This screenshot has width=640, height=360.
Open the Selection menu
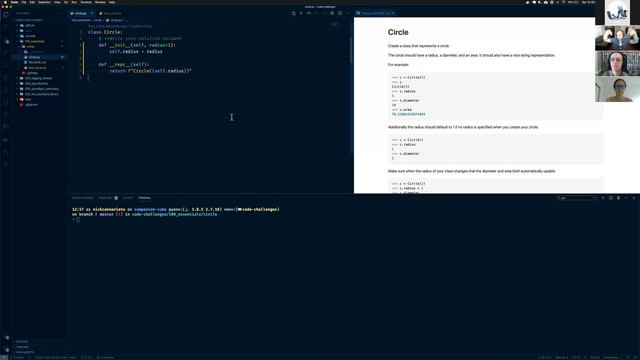(x=44, y=2)
